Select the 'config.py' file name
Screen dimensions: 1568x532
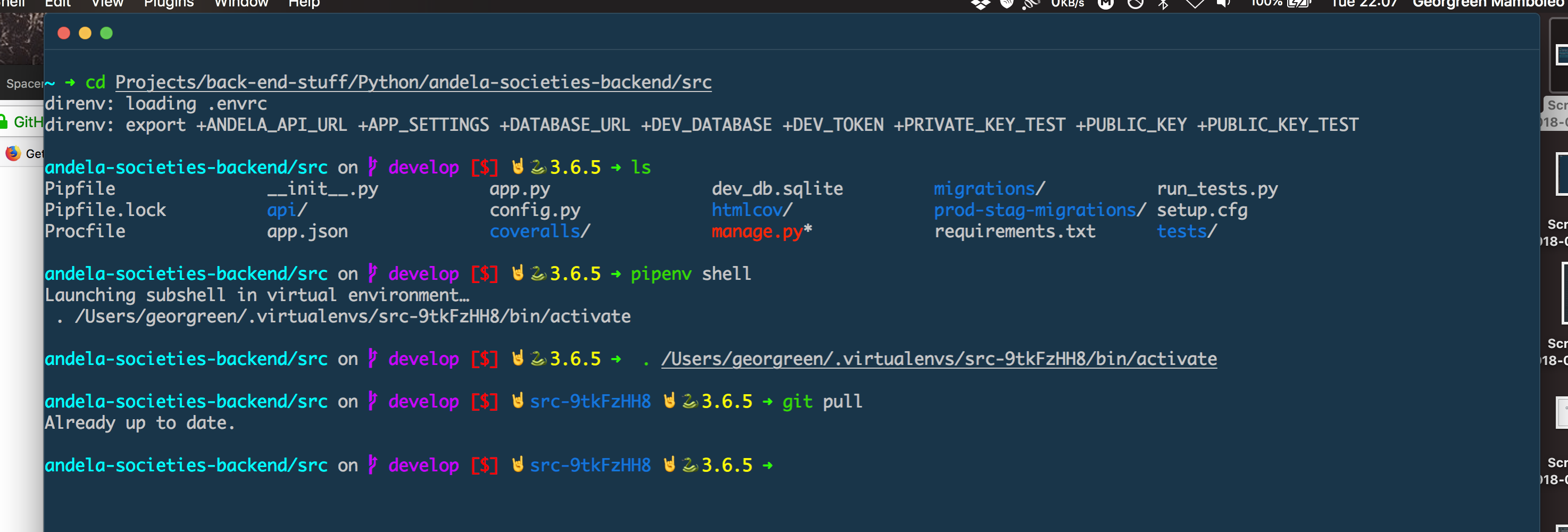[x=535, y=211]
